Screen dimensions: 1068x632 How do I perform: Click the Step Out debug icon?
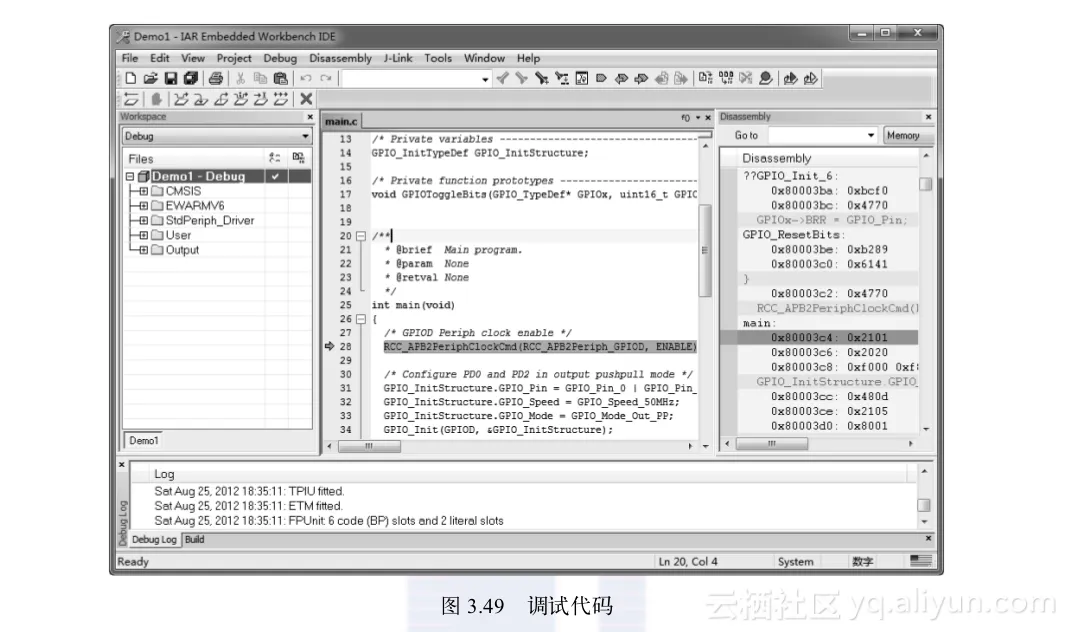[x=221, y=99]
